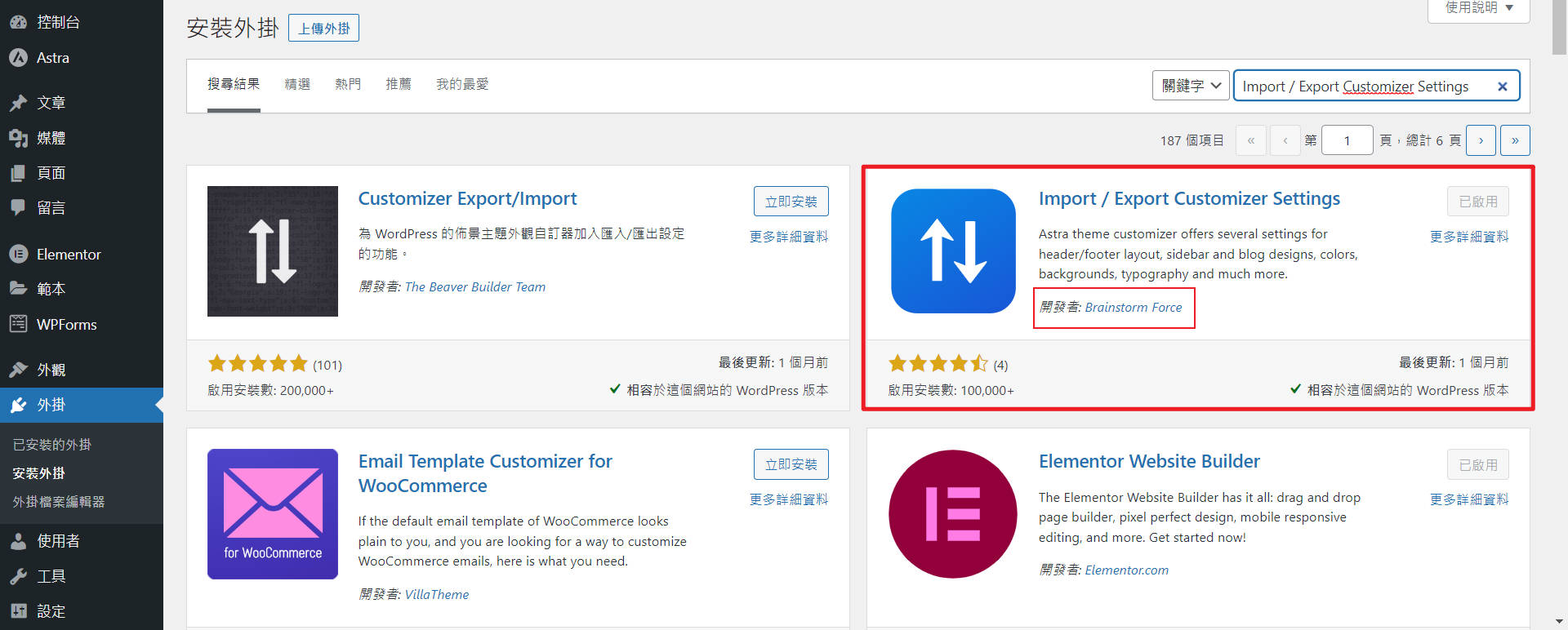The width and height of the screenshot is (1568, 630).
Task: Switch to 推薦 tab
Action: point(399,84)
